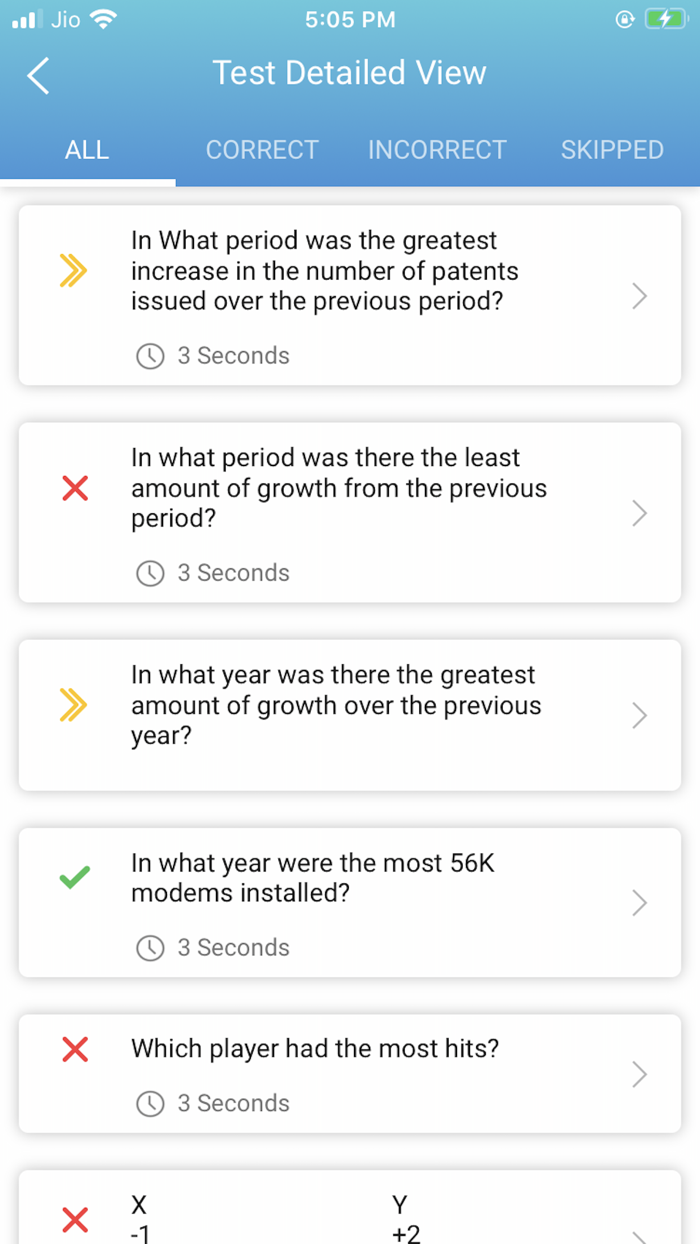
Task: Click skipped icon on greatest growth year question
Action: click(74, 705)
